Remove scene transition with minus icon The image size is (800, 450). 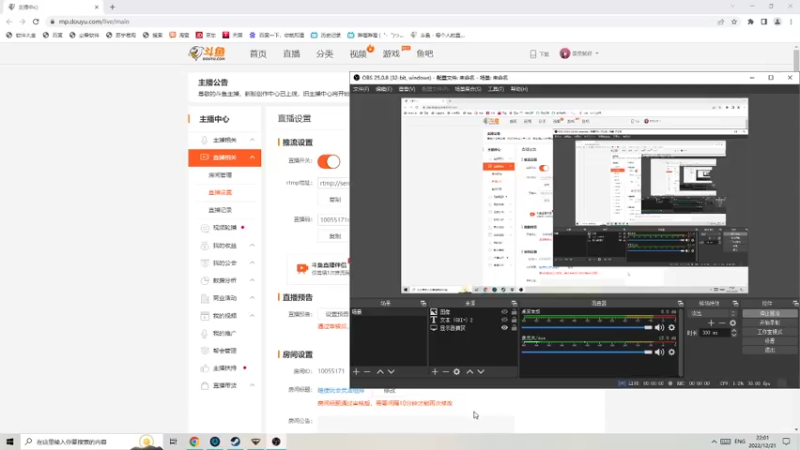(721, 323)
